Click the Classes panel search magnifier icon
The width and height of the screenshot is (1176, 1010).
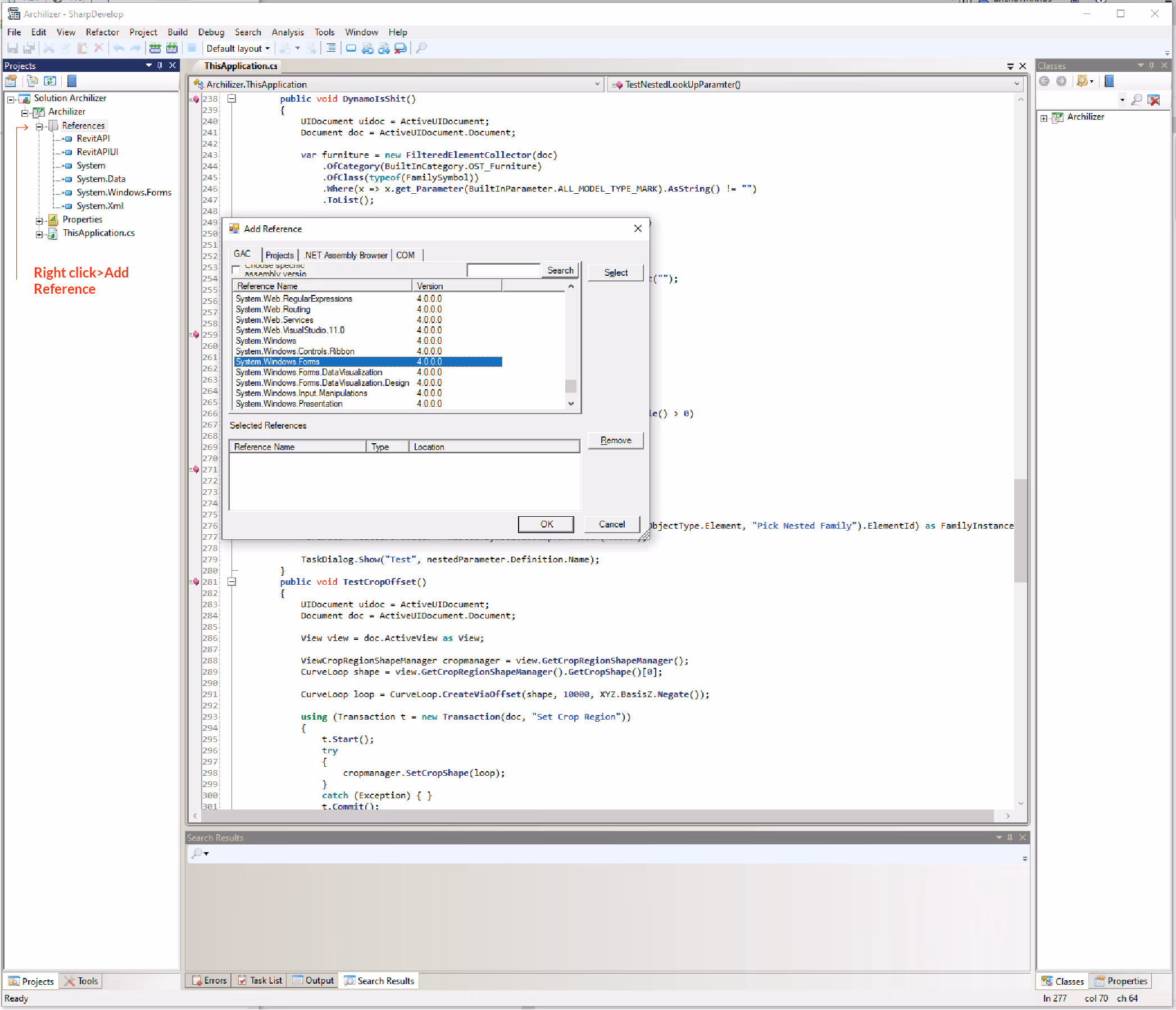coord(1136,100)
